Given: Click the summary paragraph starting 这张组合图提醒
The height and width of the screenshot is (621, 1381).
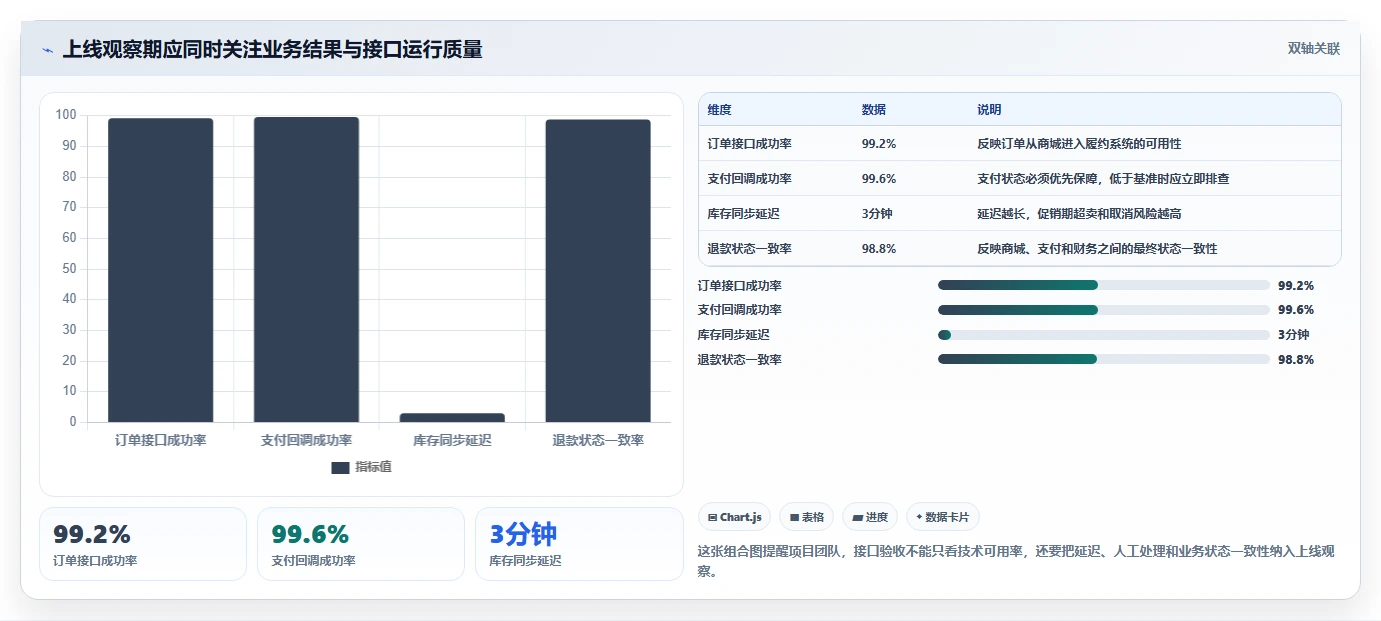Looking at the screenshot, I should click(1016, 561).
